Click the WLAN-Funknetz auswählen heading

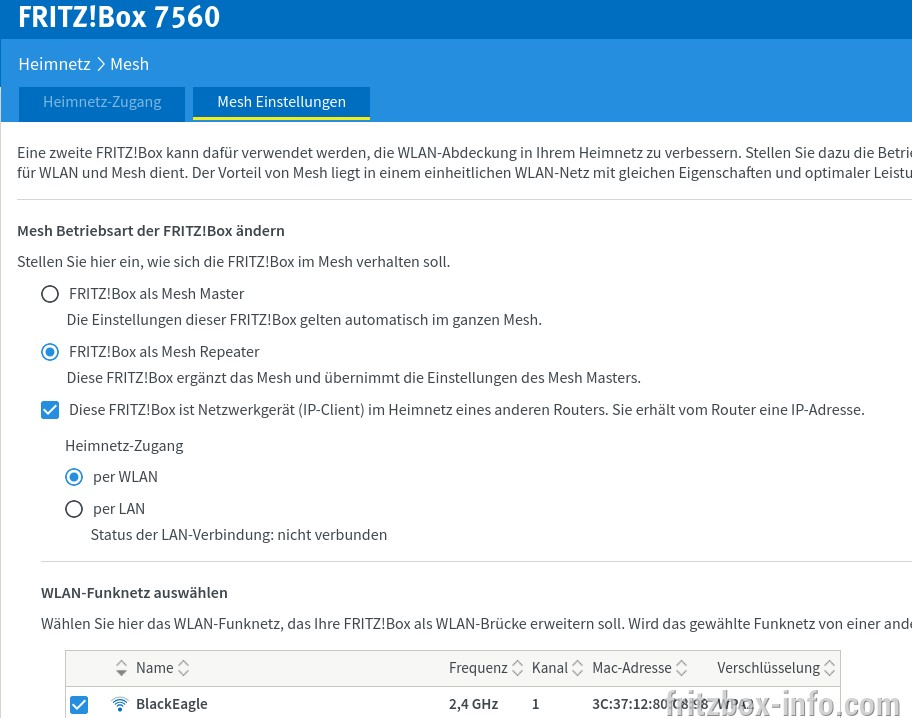coord(134,593)
